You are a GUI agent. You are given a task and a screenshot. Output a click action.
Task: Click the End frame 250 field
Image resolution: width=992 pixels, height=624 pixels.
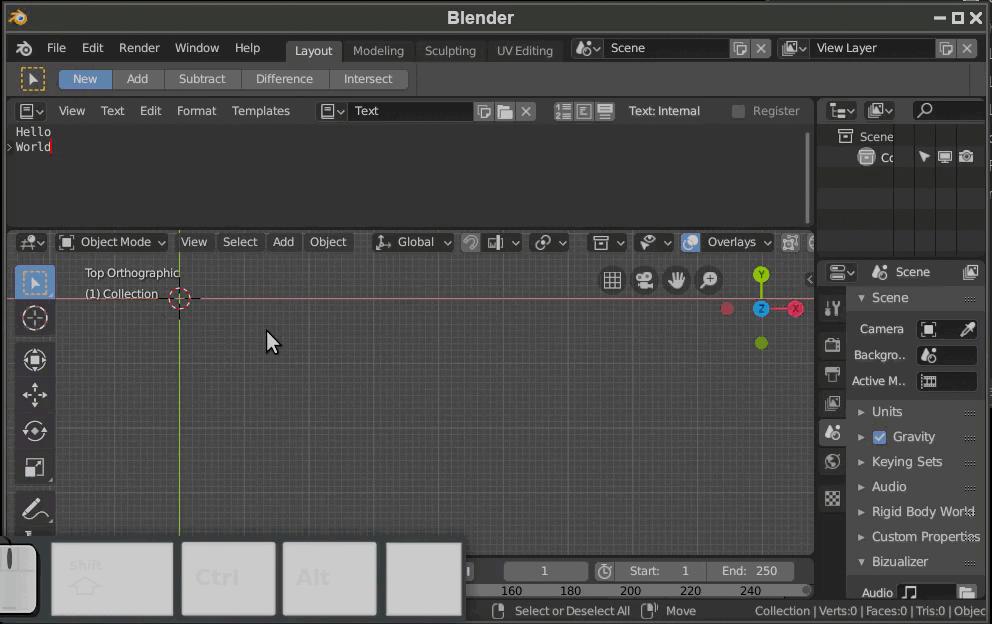750,571
